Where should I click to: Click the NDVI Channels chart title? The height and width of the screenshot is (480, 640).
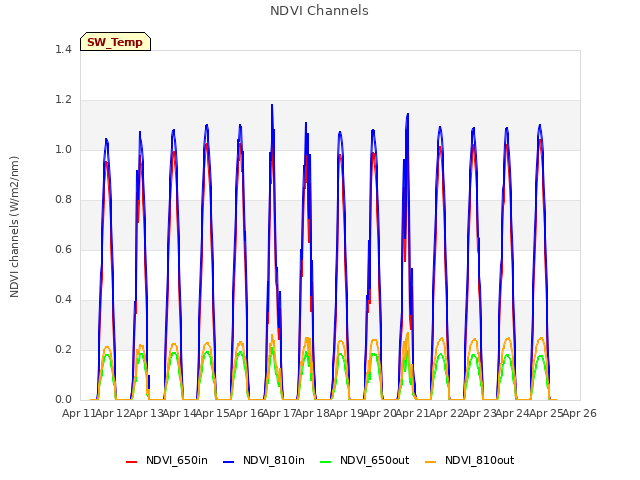pyautogui.click(x=319, y=11)
